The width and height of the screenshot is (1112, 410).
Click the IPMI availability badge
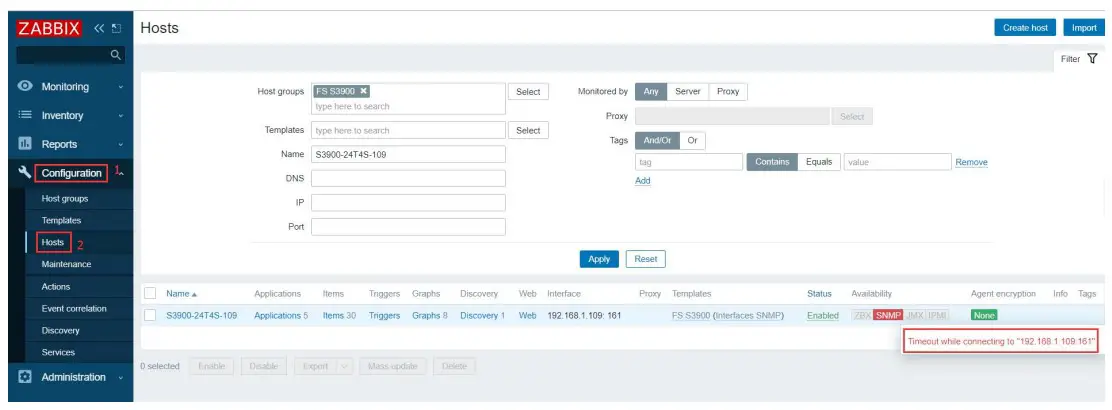click(938, 316)
